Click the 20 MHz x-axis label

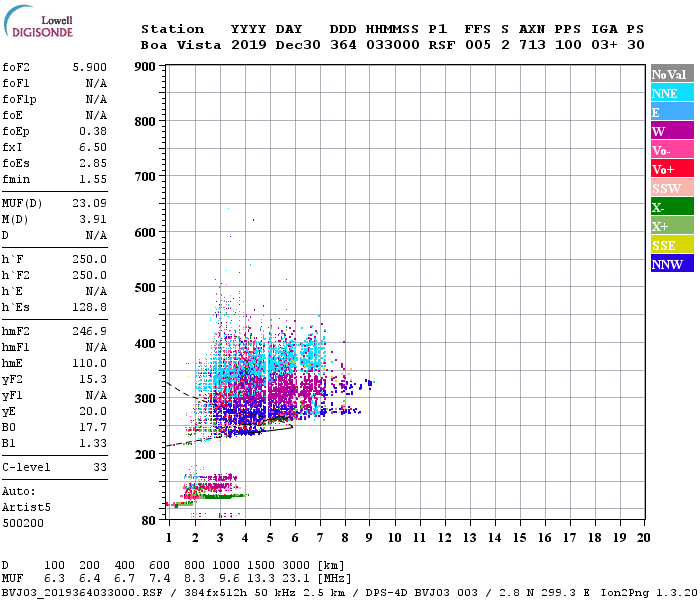click(x=643, y=538)
